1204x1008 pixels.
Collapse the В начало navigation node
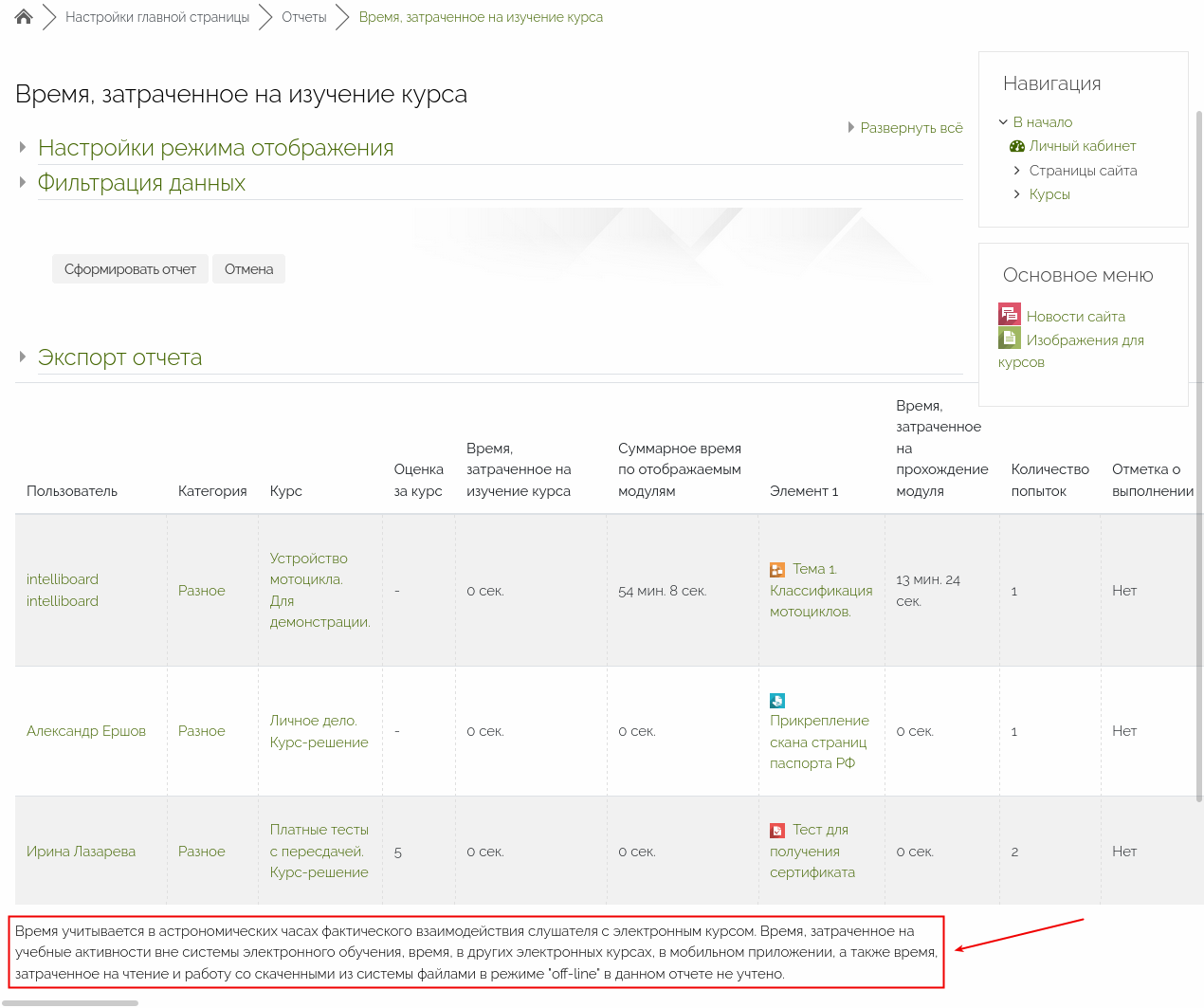coord(1003,122)
